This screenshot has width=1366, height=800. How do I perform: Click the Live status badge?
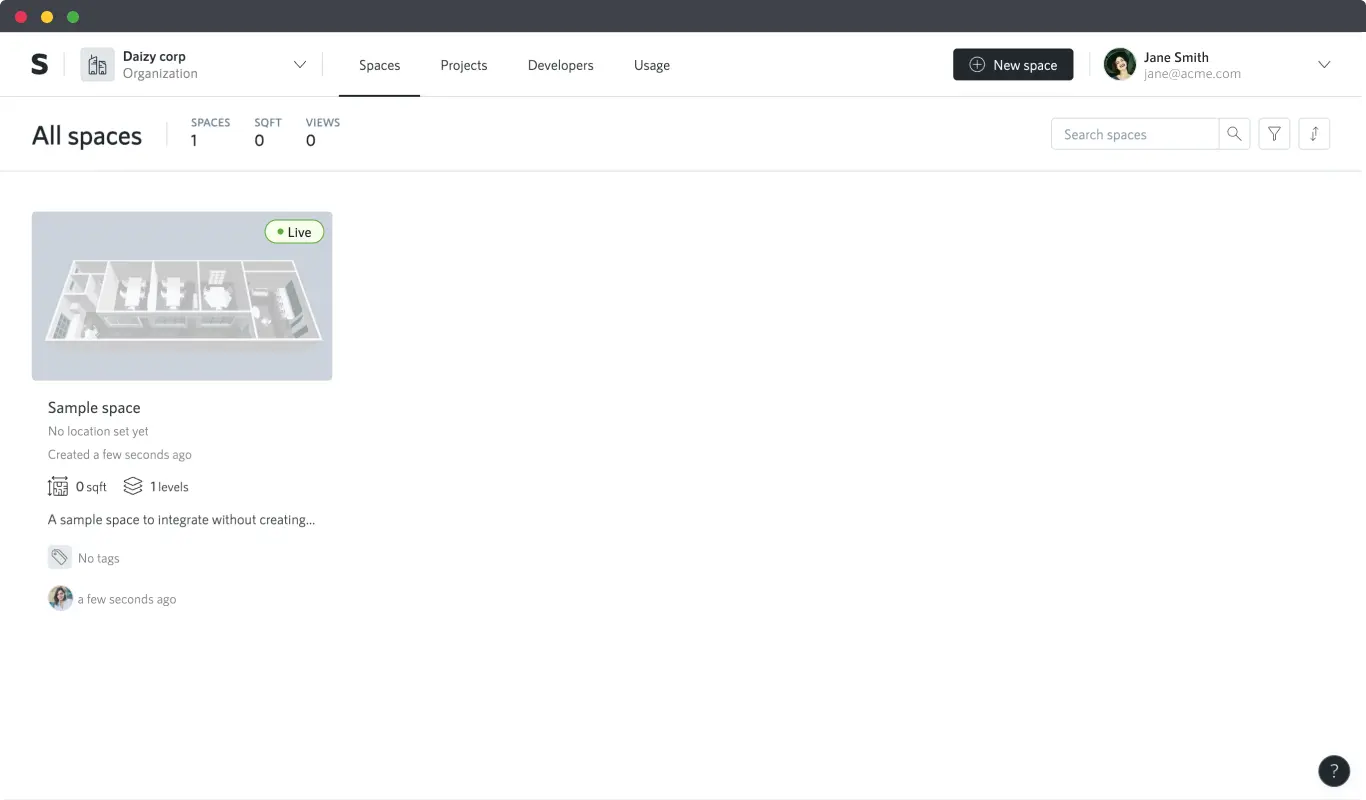coord(294,232)
